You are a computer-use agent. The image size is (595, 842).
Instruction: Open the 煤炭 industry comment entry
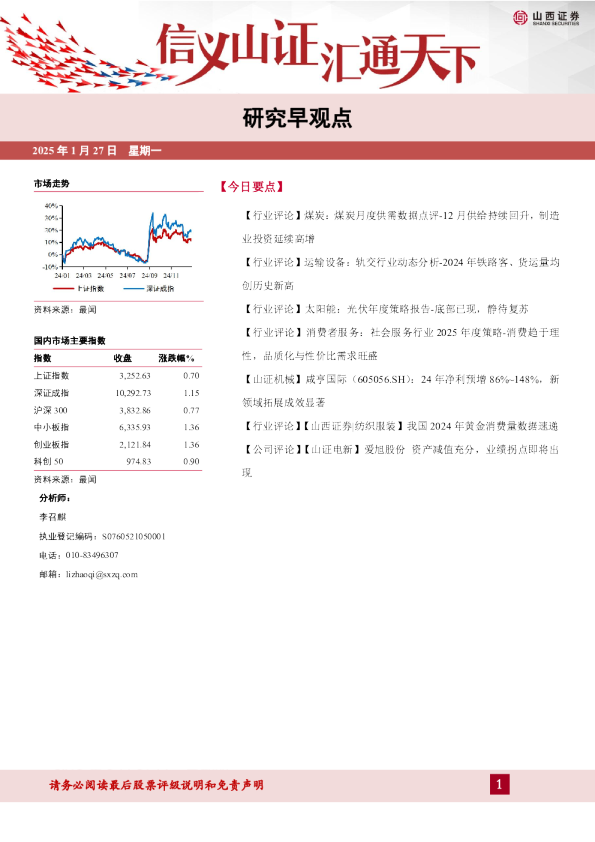click(401, 227)
